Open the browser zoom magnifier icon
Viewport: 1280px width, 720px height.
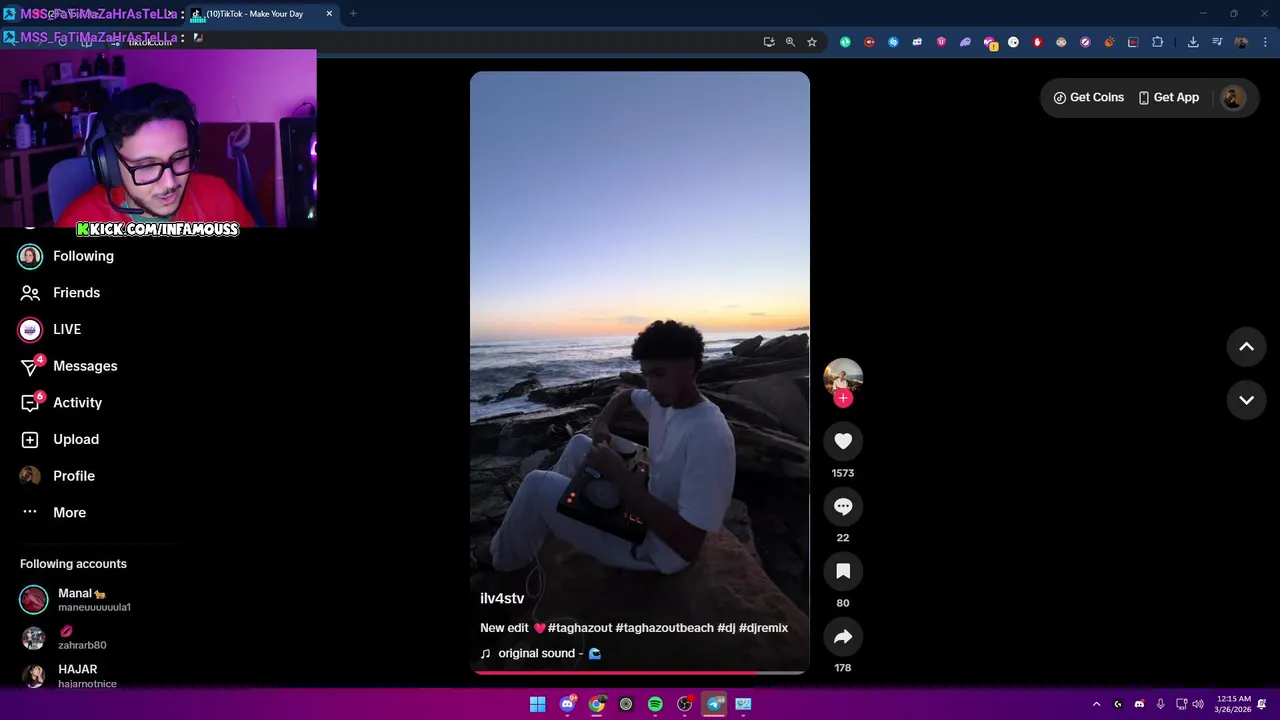point(790,42)
